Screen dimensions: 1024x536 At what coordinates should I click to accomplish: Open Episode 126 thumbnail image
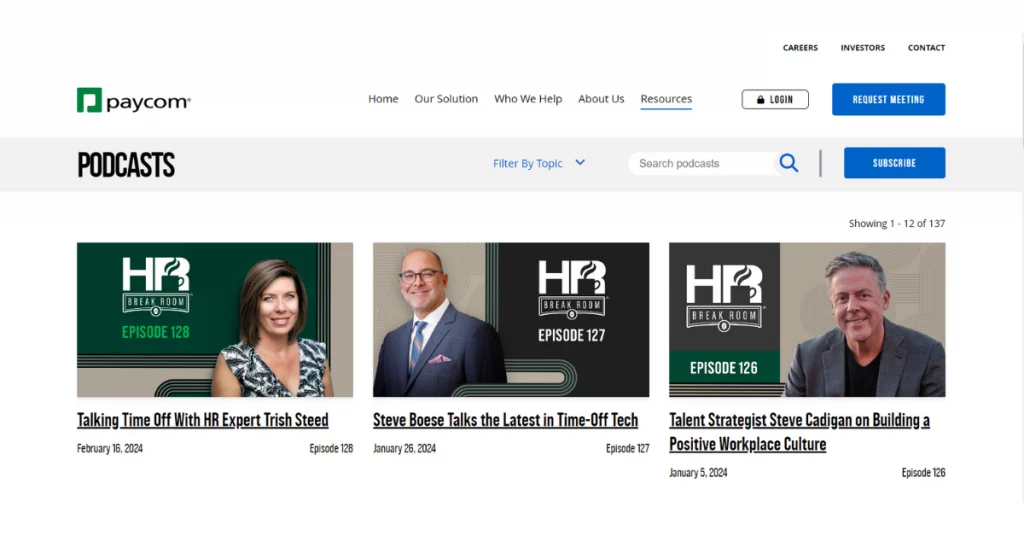point(807,320)
